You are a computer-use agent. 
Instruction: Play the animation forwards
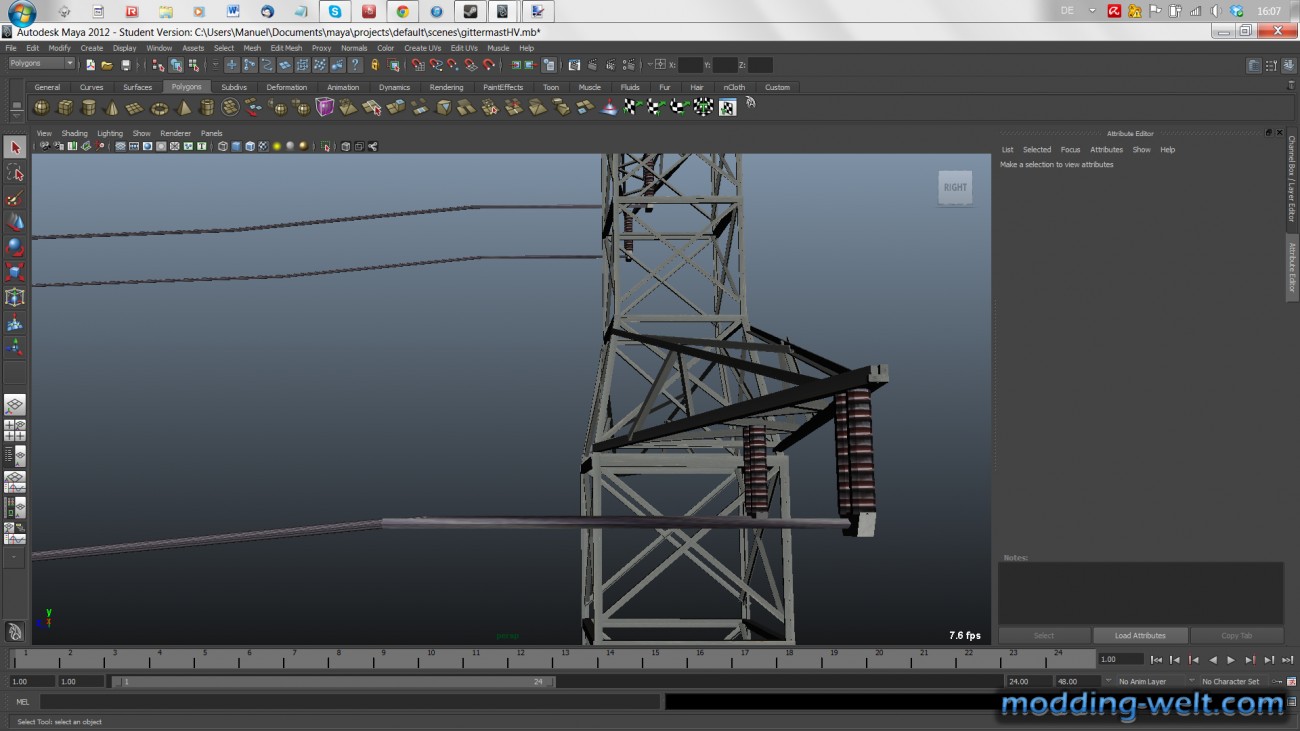pos(1231,660)
